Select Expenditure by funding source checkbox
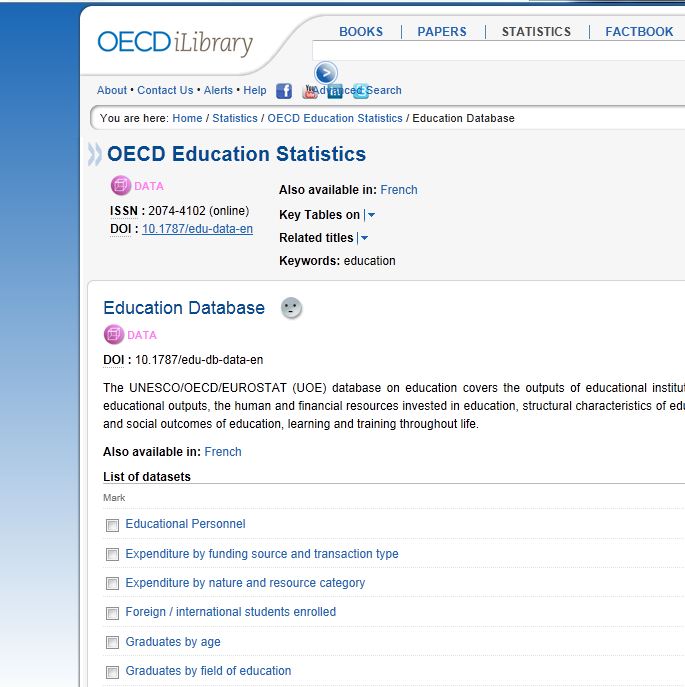 tap(112, 555)
